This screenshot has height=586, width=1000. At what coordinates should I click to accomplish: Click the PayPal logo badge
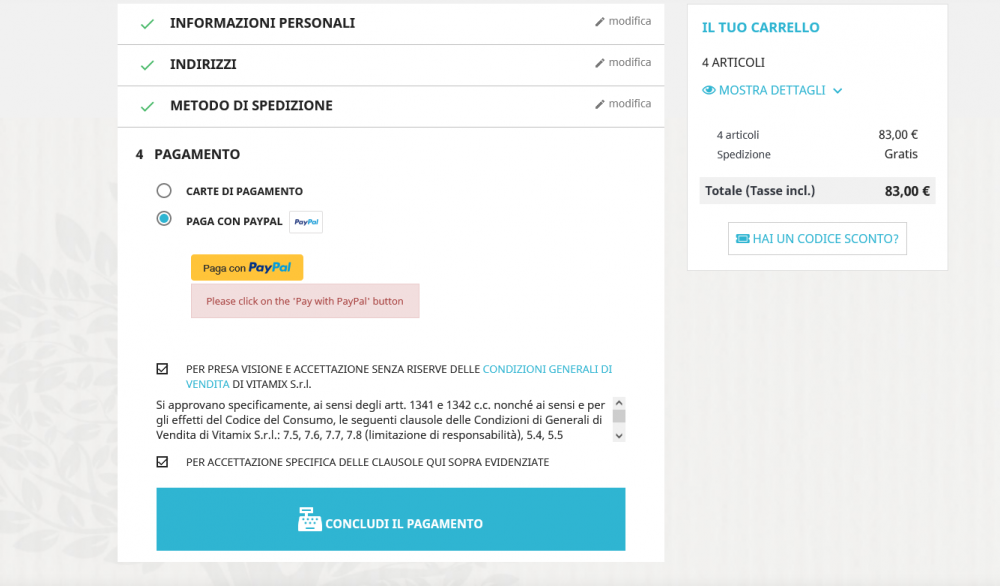pyautogui.click(x=306, y=222)
